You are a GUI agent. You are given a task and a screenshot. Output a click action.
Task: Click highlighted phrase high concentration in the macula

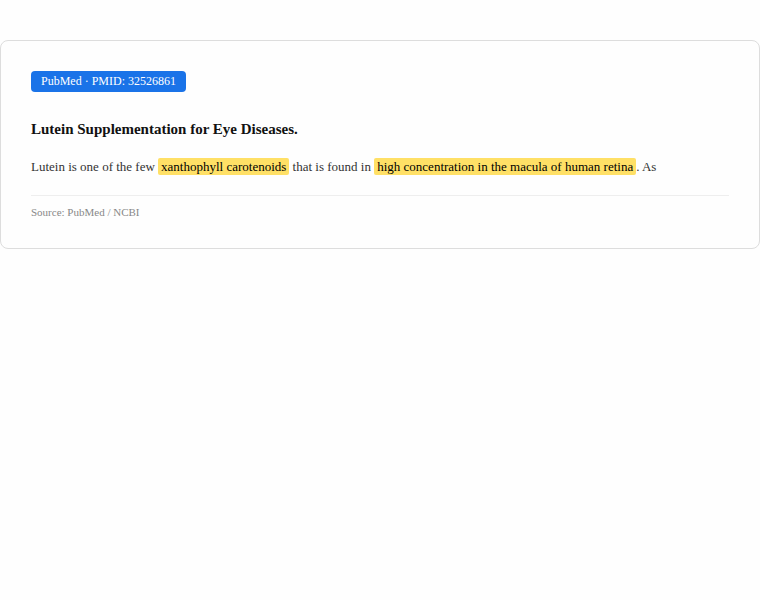pos(505,167)
